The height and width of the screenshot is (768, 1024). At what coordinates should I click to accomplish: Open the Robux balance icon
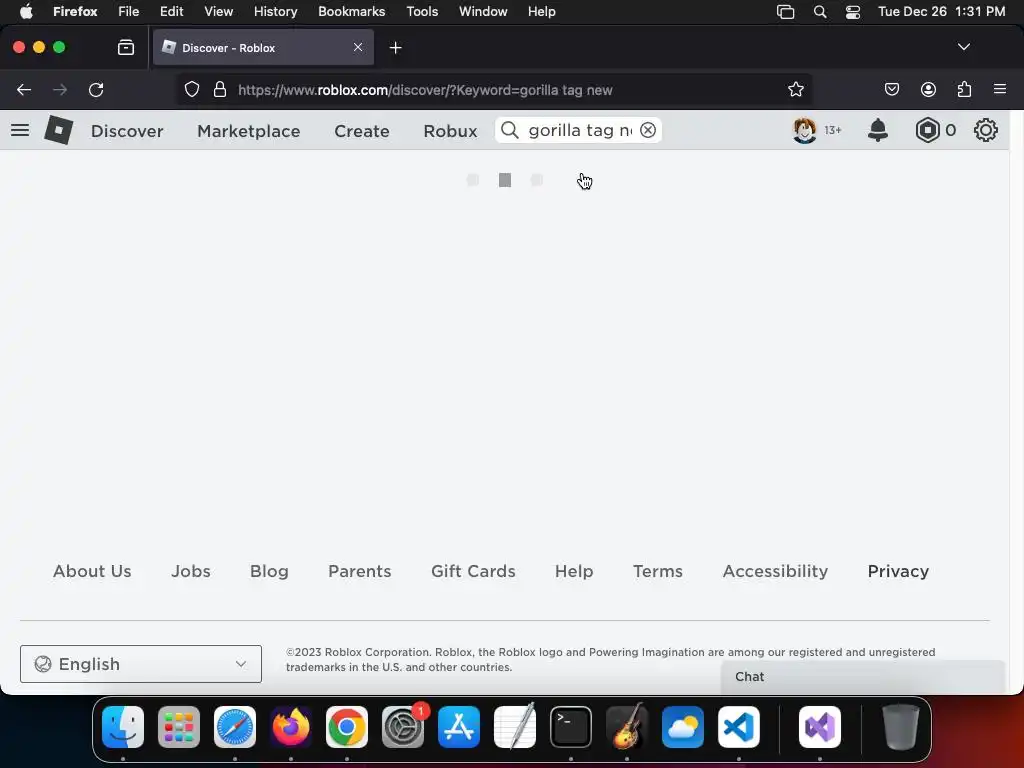[x=927, y=130]
